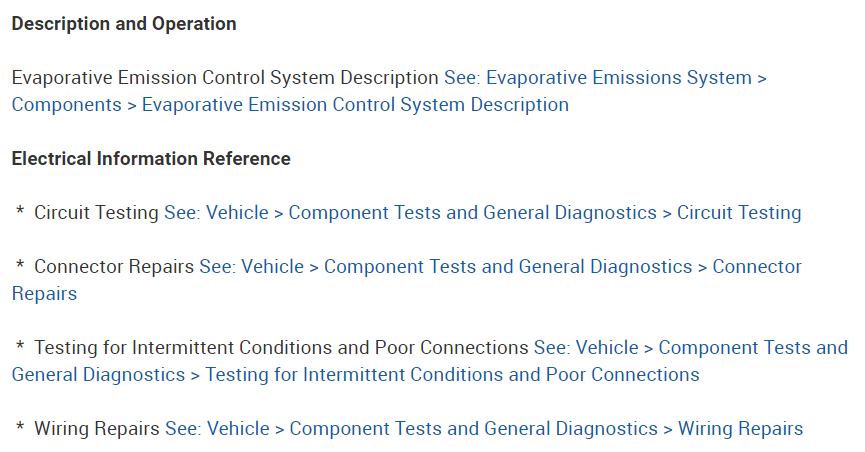Click the black 'Wiring Repairs' label text
The height and width of the screenshot is (452, 865).
[x=97, y=429]
